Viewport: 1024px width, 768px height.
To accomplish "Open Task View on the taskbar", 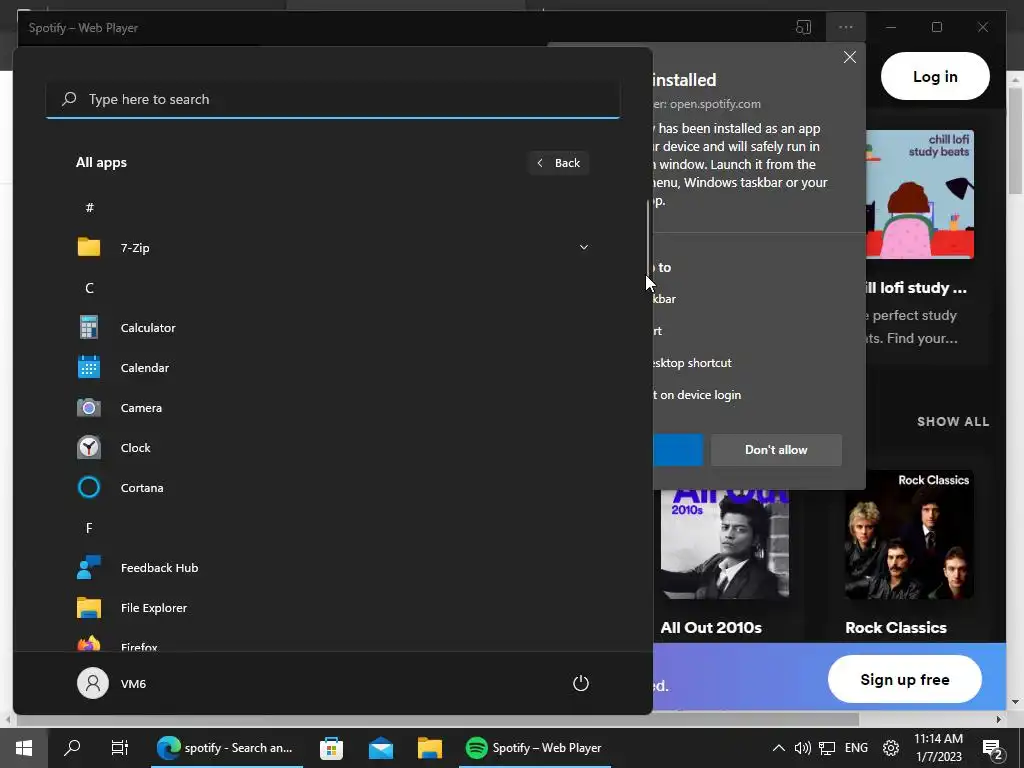I will (x=120, y=748).
